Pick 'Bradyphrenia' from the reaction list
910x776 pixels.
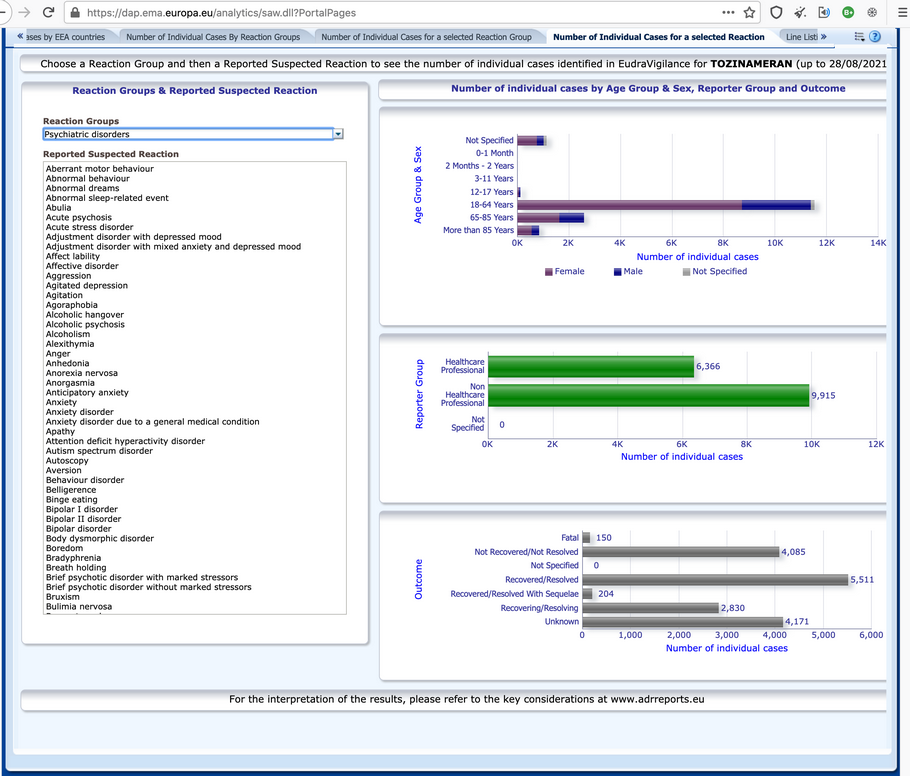73,558
